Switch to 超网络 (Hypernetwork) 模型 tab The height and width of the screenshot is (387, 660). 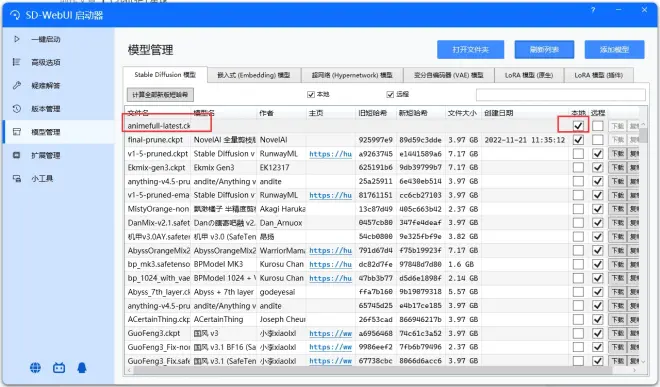[x=352, y=75]
